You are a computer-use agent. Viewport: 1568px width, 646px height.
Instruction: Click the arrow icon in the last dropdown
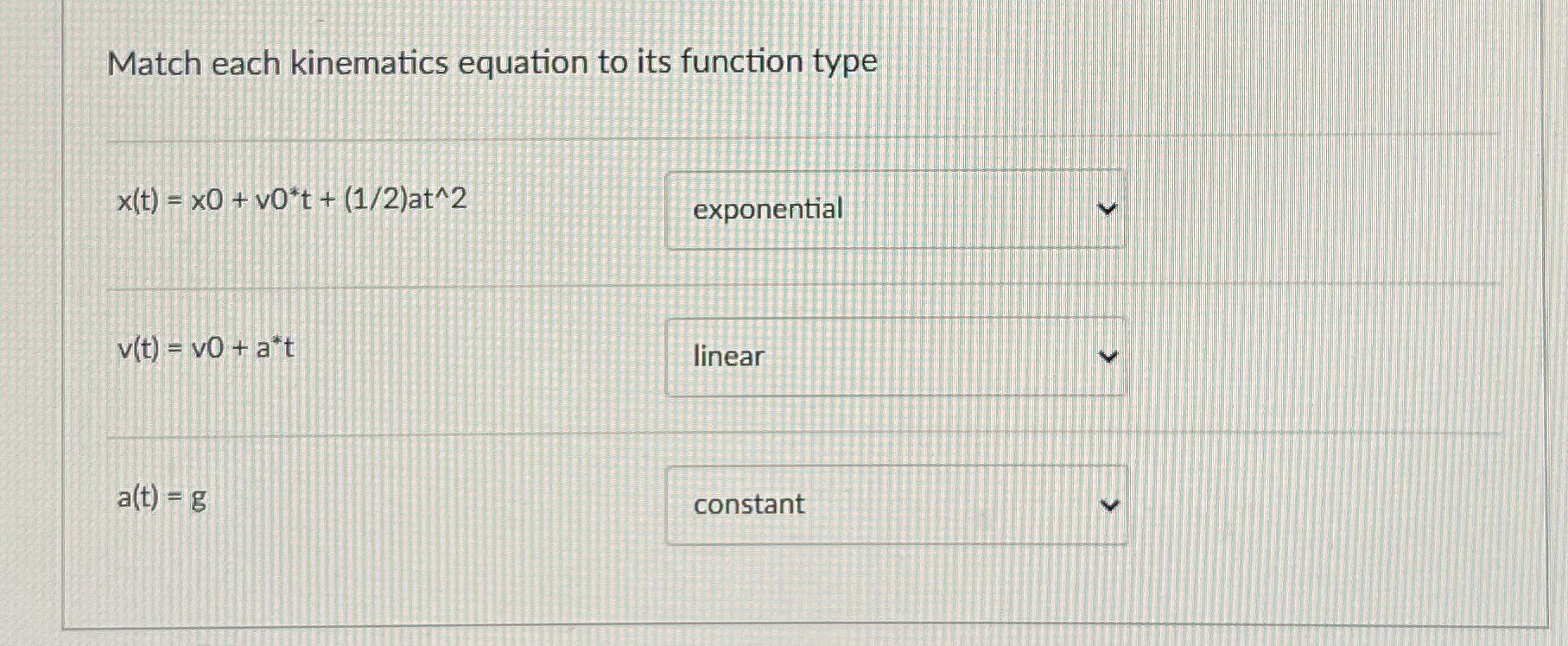[1110, 503]
